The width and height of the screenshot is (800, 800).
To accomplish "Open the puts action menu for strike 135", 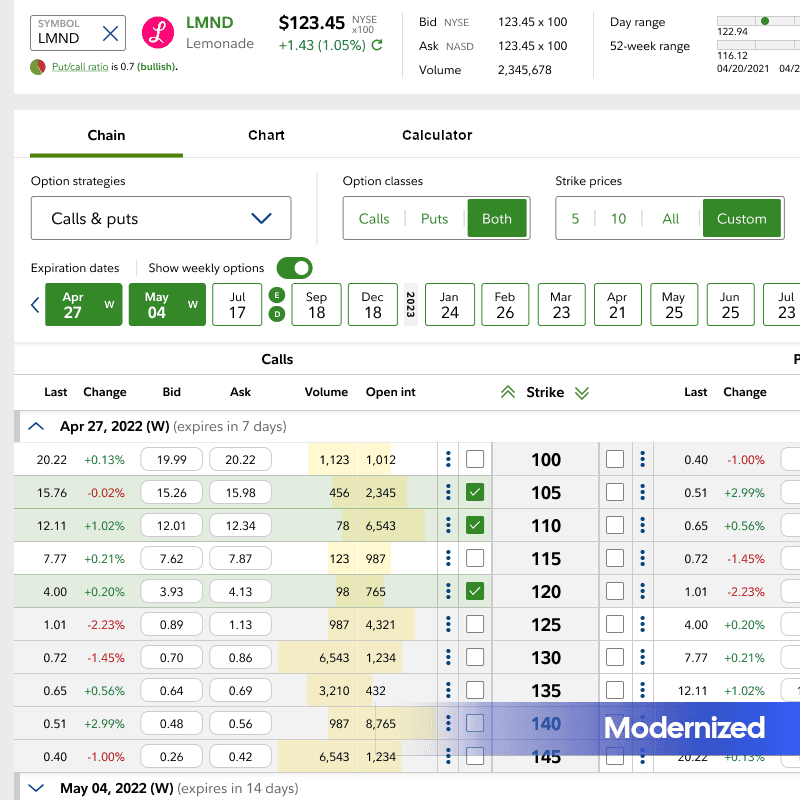I will point(642,690).
